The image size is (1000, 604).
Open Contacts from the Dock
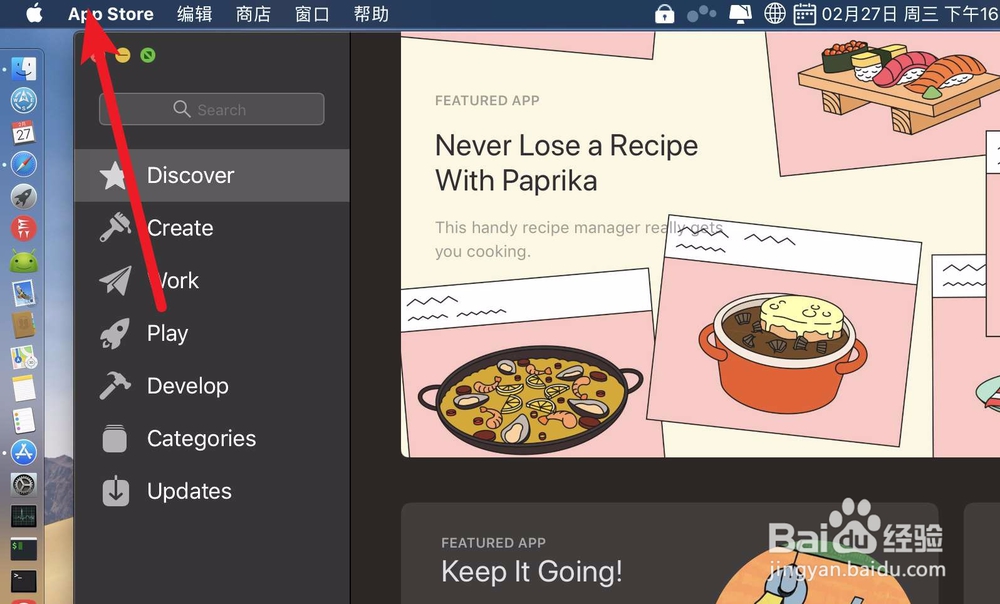24,325
